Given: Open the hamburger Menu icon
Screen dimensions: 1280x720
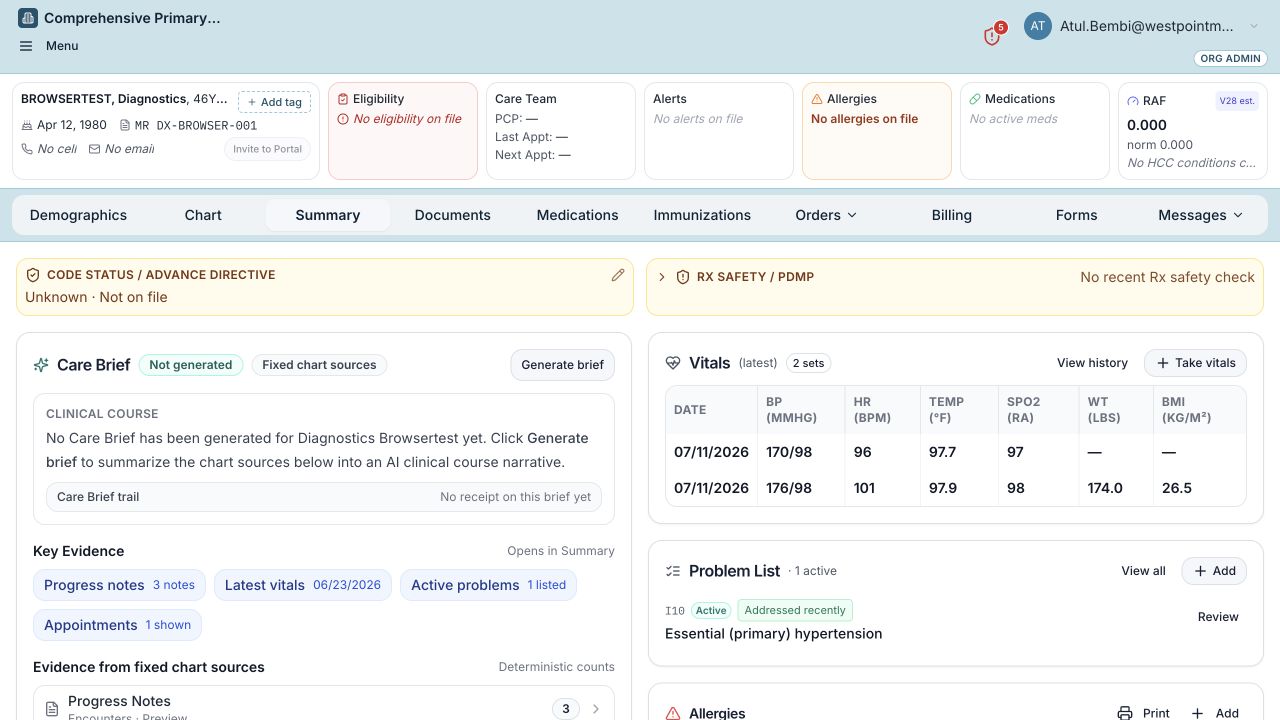Looking at the screenshot, I should pos(26,46).
